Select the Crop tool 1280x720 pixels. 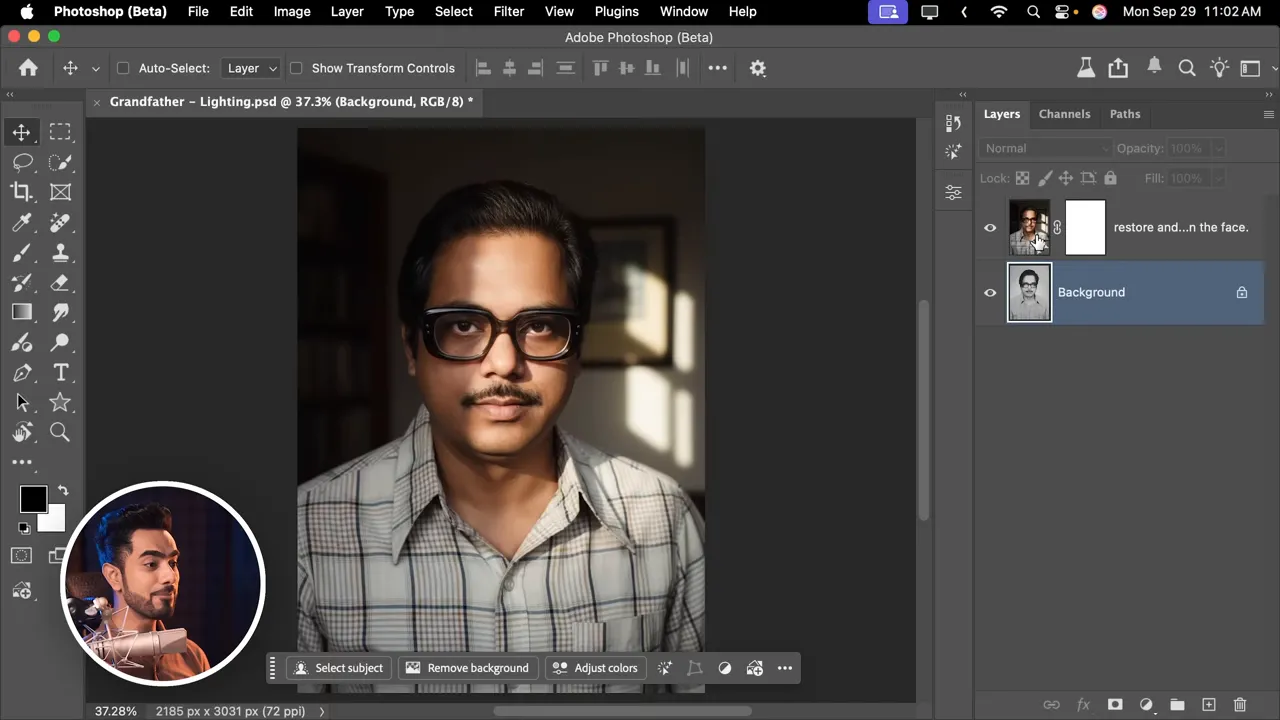pyautogui.click(x=22, y=192)
